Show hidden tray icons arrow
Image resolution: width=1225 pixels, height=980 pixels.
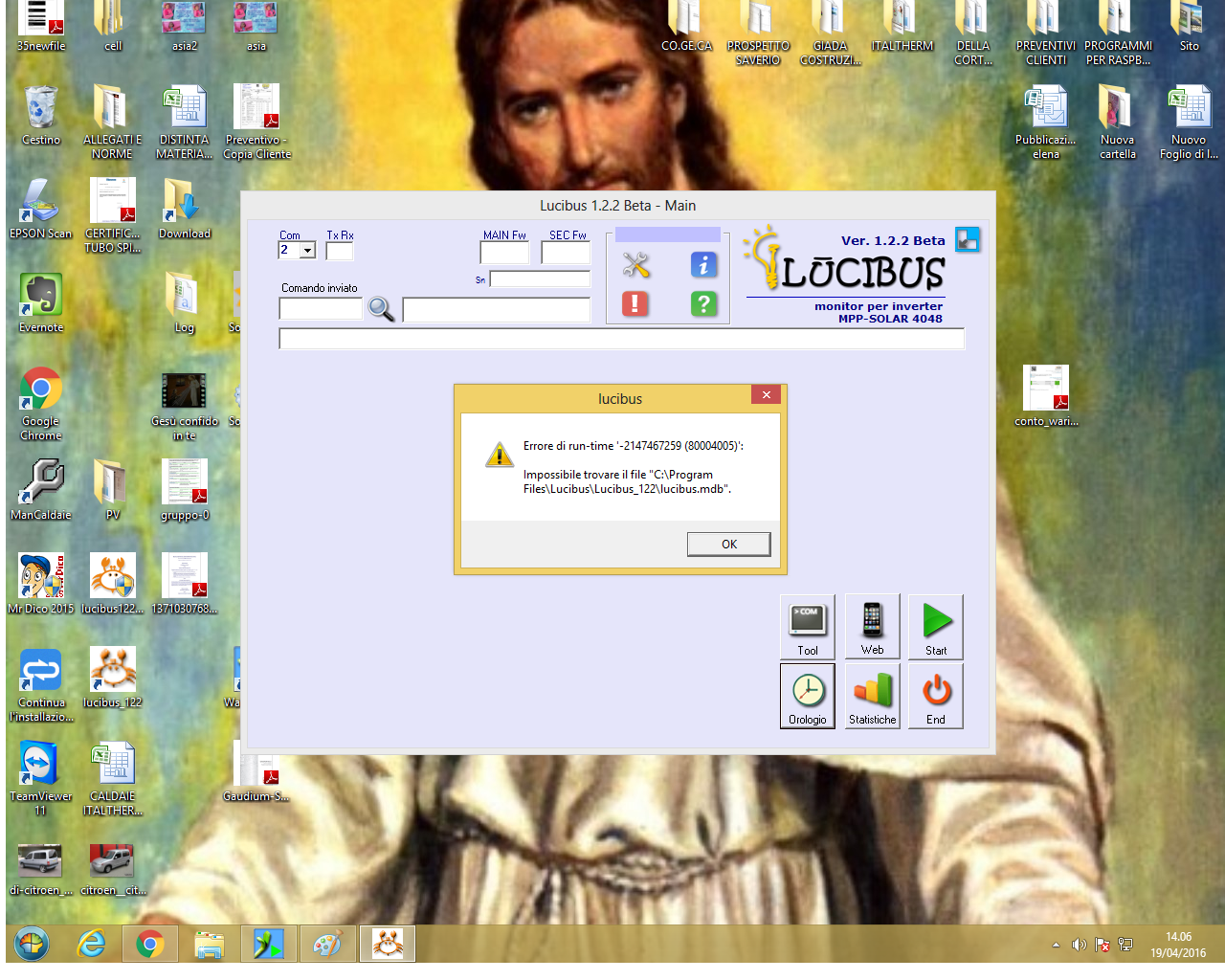pos(1056,945)
